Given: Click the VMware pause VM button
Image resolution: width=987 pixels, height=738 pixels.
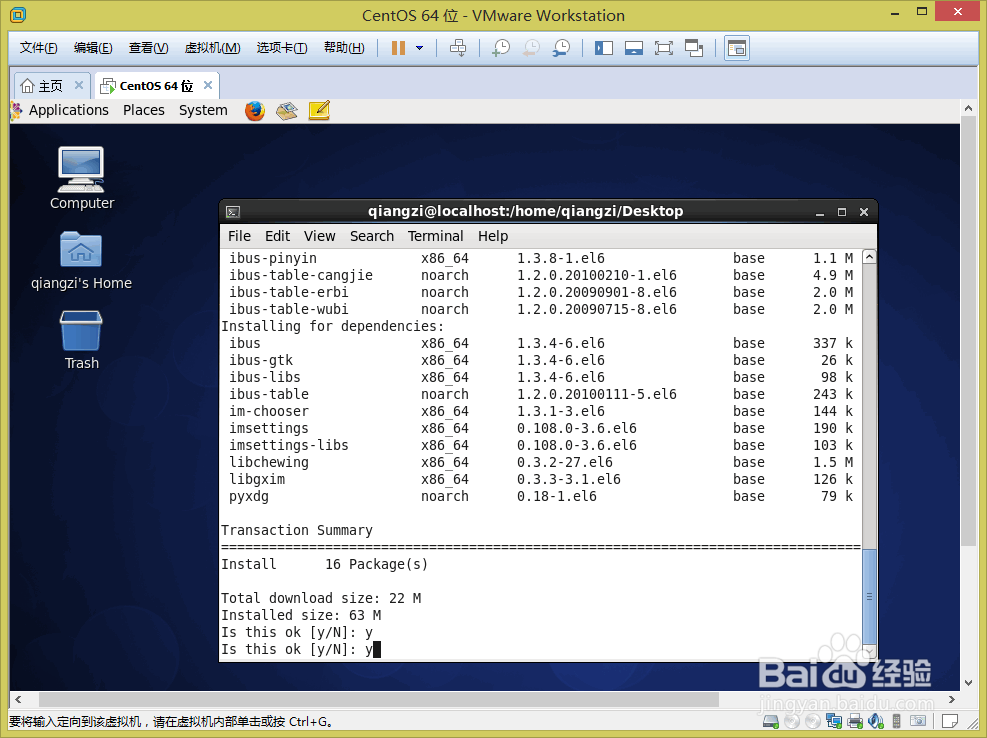Looking at the screenshot, I should pyautogui.click(x=398, y=48).
